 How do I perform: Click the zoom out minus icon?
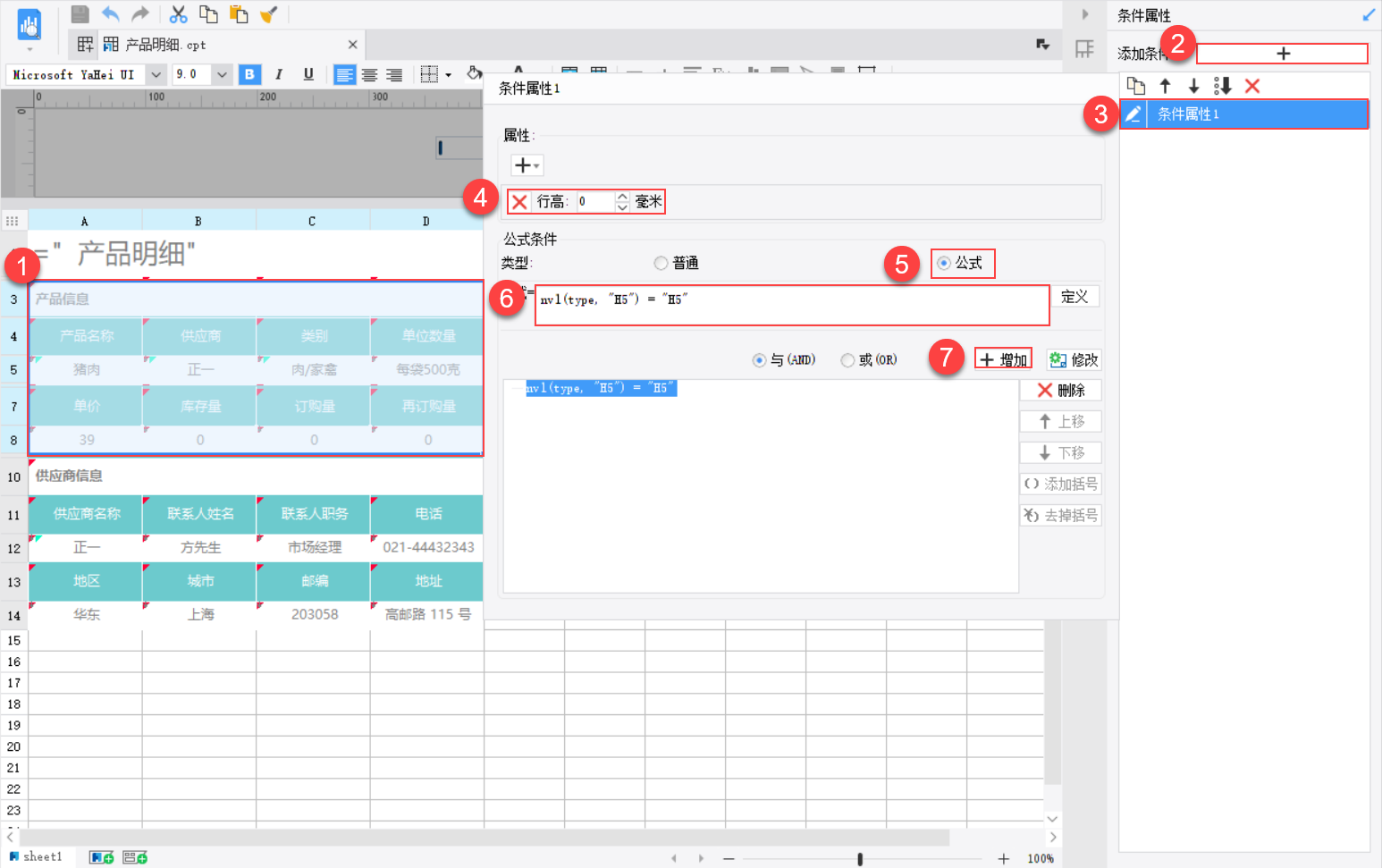[729, 858]
